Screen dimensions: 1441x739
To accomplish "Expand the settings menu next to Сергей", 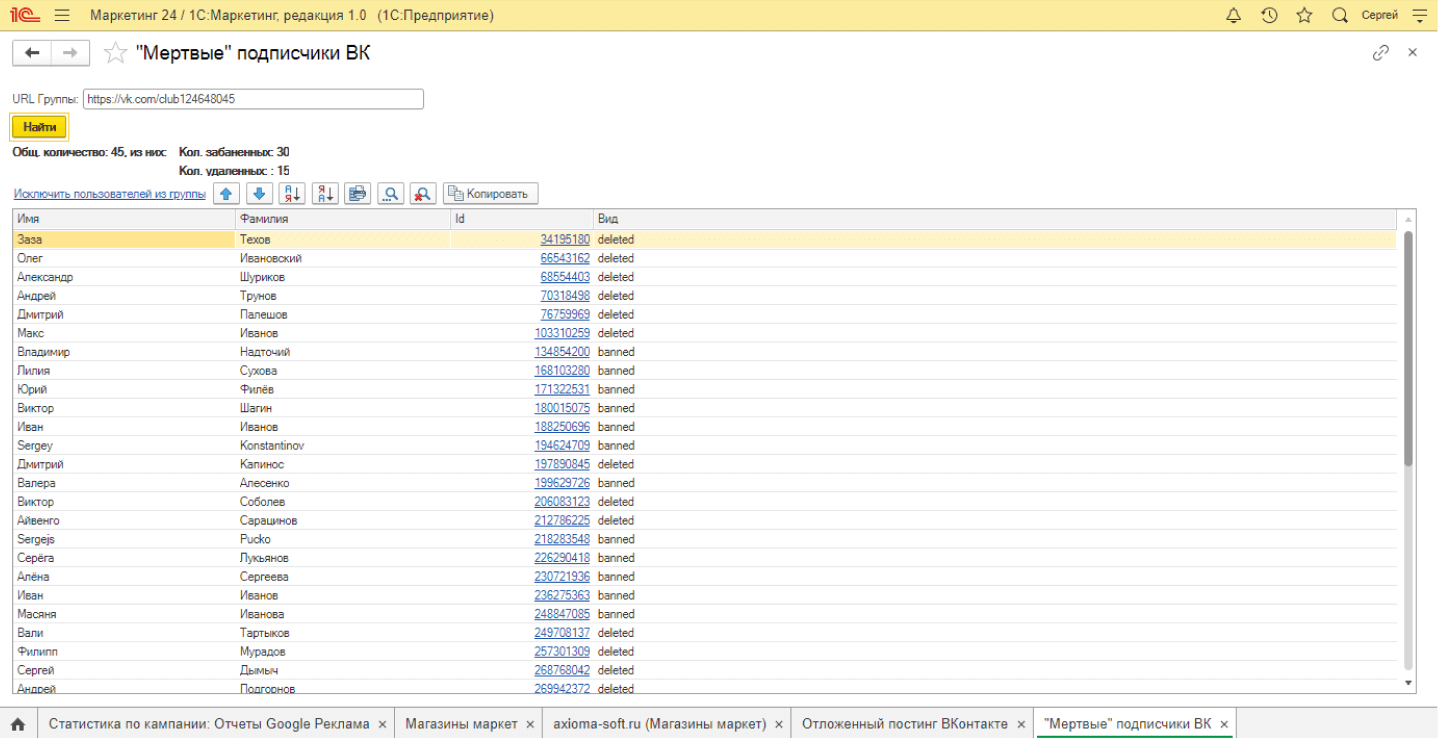I will tap(1419, 15).
